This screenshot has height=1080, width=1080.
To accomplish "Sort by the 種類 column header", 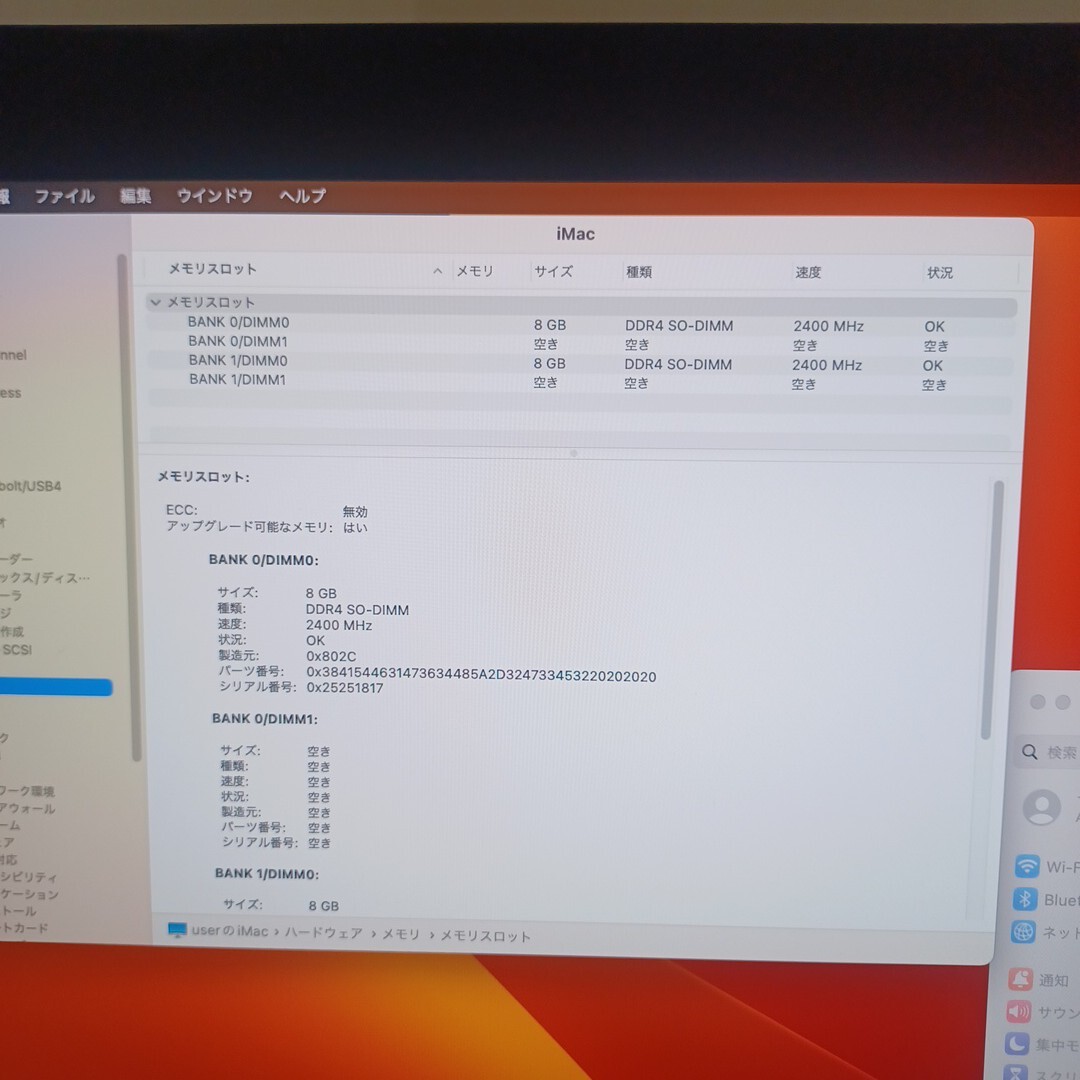I will click(x=638, y=272).
